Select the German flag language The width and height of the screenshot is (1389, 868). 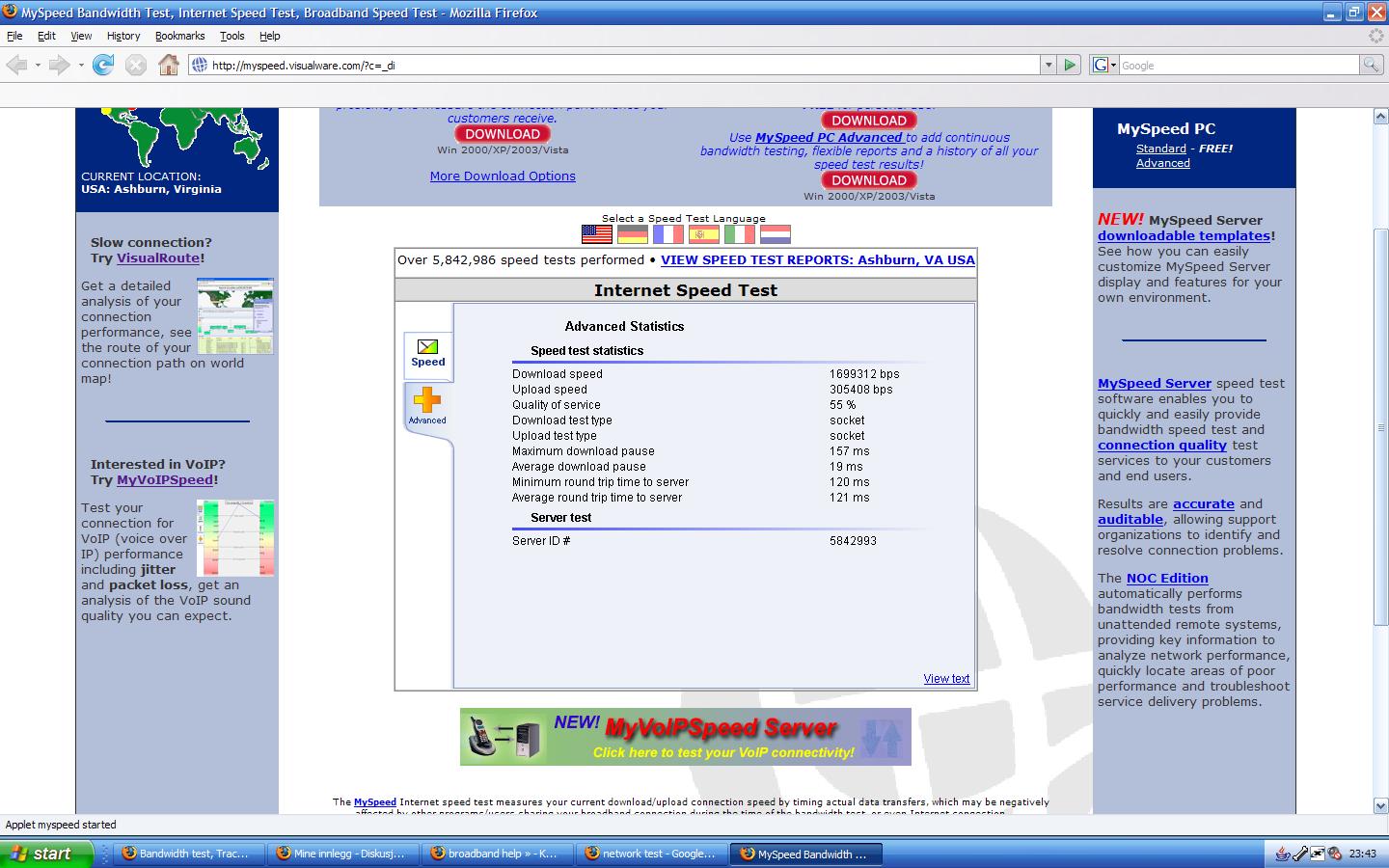pyautogui.click(x=633, y=234)
